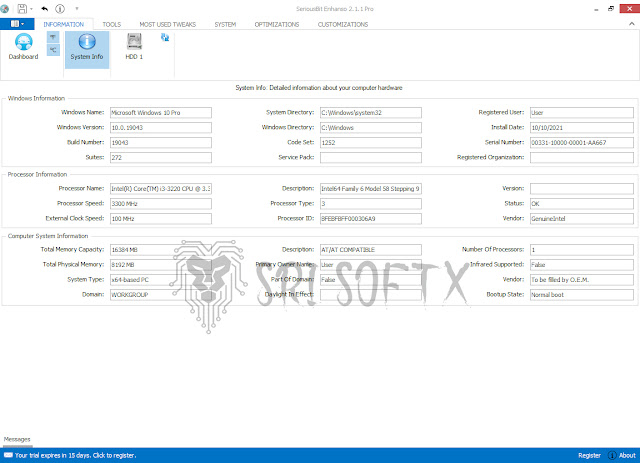Click the Domain field showing WORKGROUP

pos(161,295)
